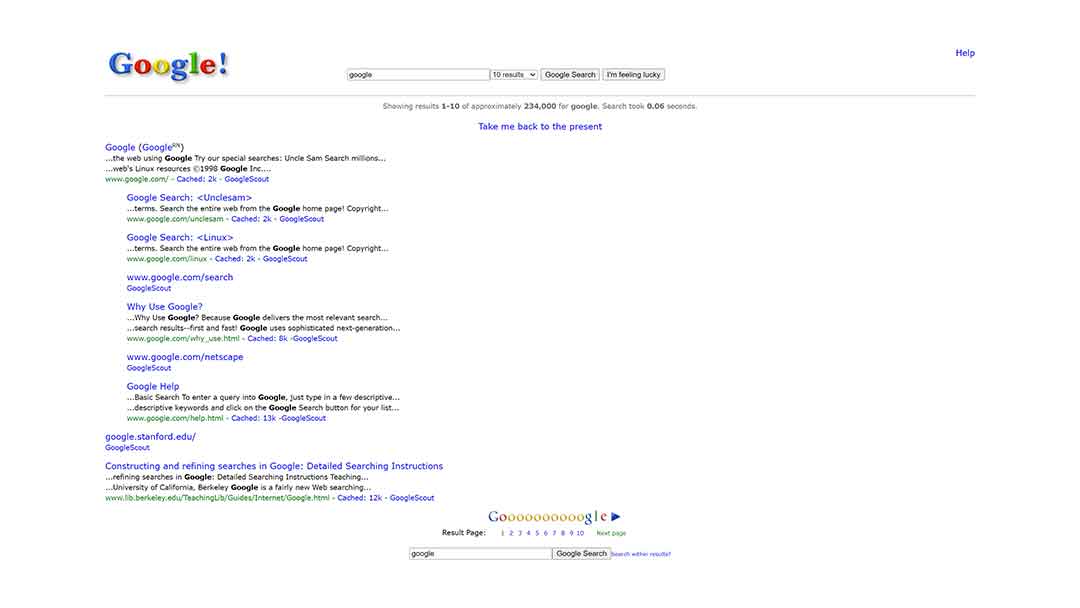Viewport: 1080px width, 608px height.
Task: Follow Take me back to the present
Action: pyautogui.click(x=540, y=127)
